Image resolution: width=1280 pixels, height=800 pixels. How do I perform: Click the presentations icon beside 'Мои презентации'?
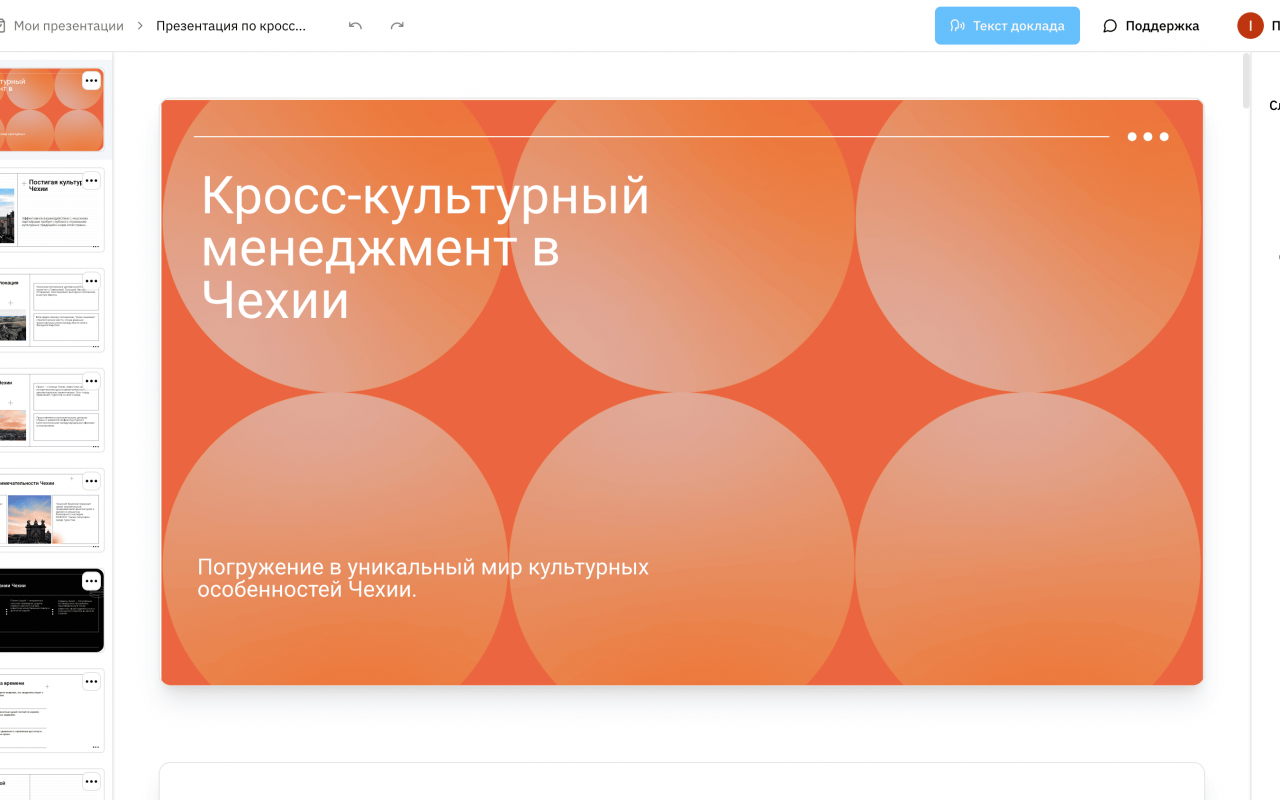(3, 26)
